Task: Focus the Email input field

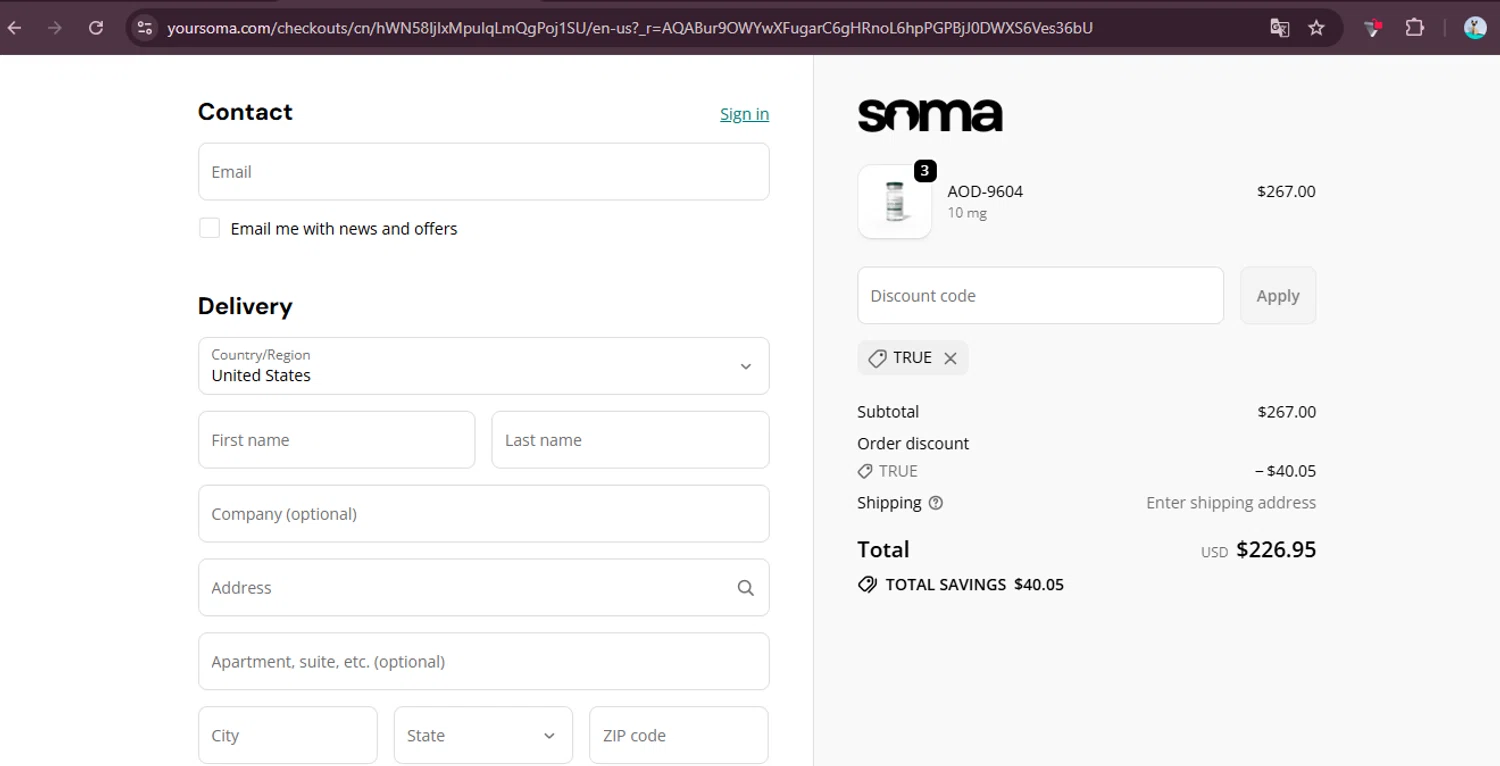Action: point(484,172)
